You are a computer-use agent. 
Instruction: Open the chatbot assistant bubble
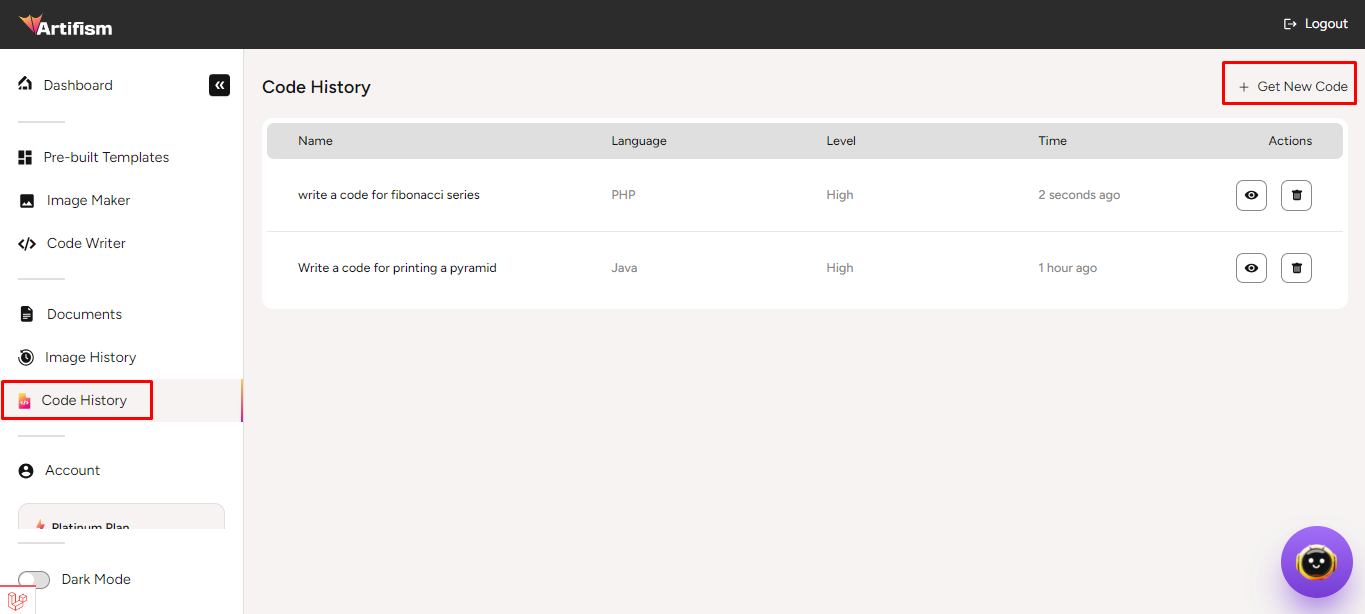click(x=1316, y=562)
